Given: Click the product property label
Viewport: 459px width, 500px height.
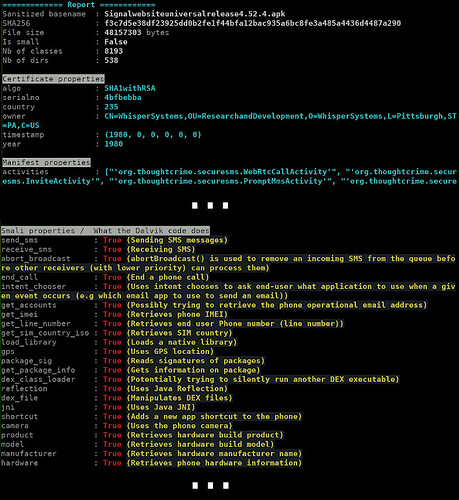Looking at the screenshot, I should click(x=17, y=436).
